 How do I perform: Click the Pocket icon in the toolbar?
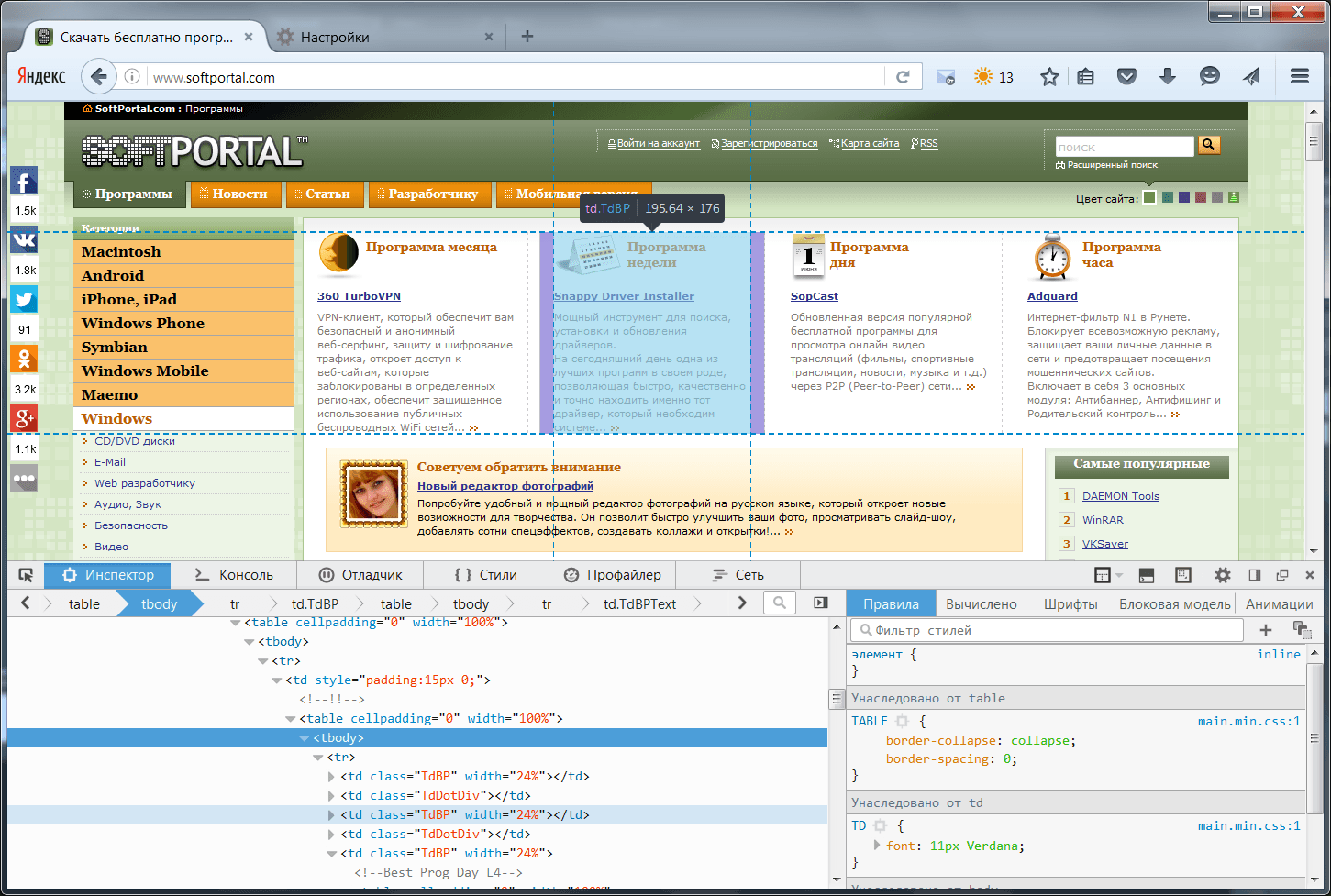(x=1126, y=77)
